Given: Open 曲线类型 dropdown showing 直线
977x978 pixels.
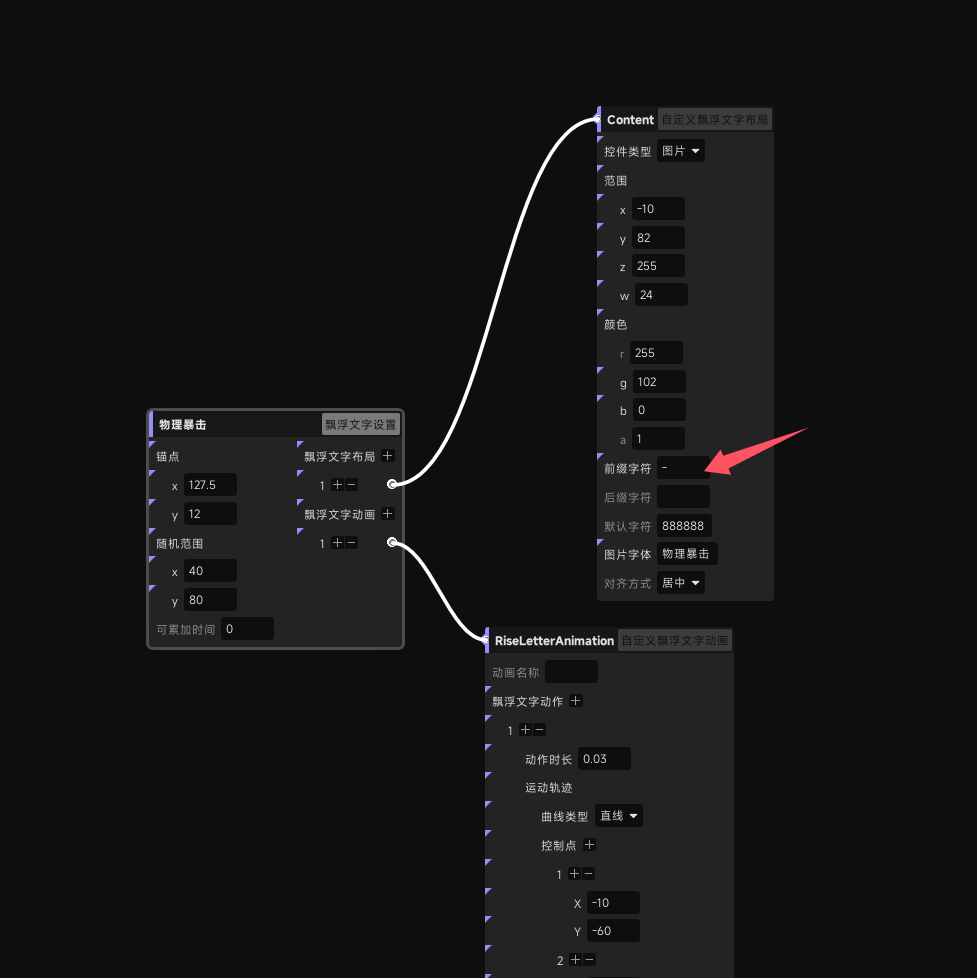Looking at the screenshot, I should click(619, 816).
